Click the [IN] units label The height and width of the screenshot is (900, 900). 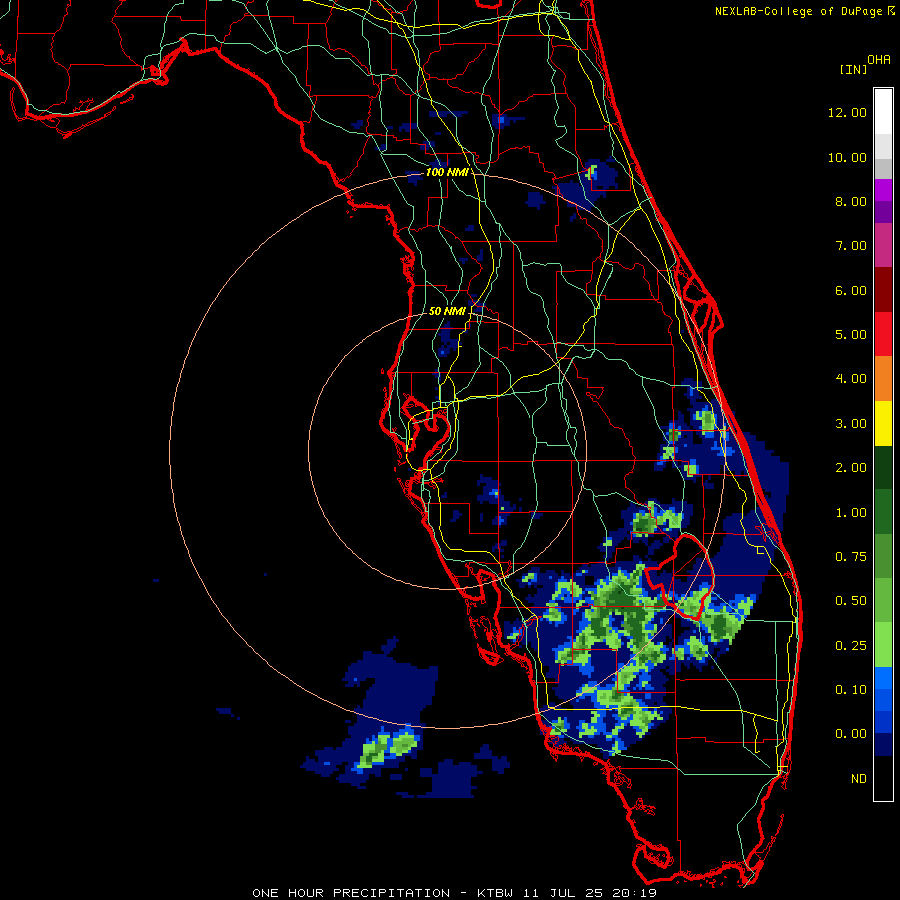[x=853, y=69]
